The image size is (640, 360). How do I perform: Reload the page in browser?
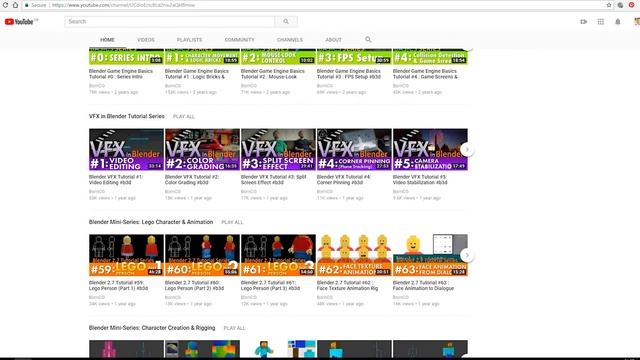click(5, 5)
